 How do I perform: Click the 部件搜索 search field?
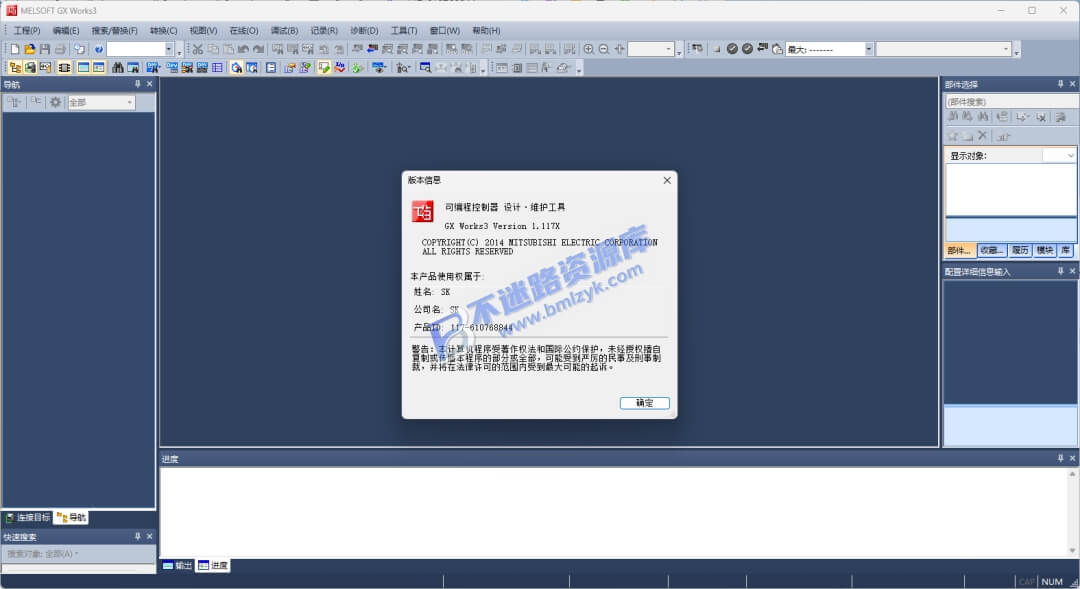[x=1010, y=102]
